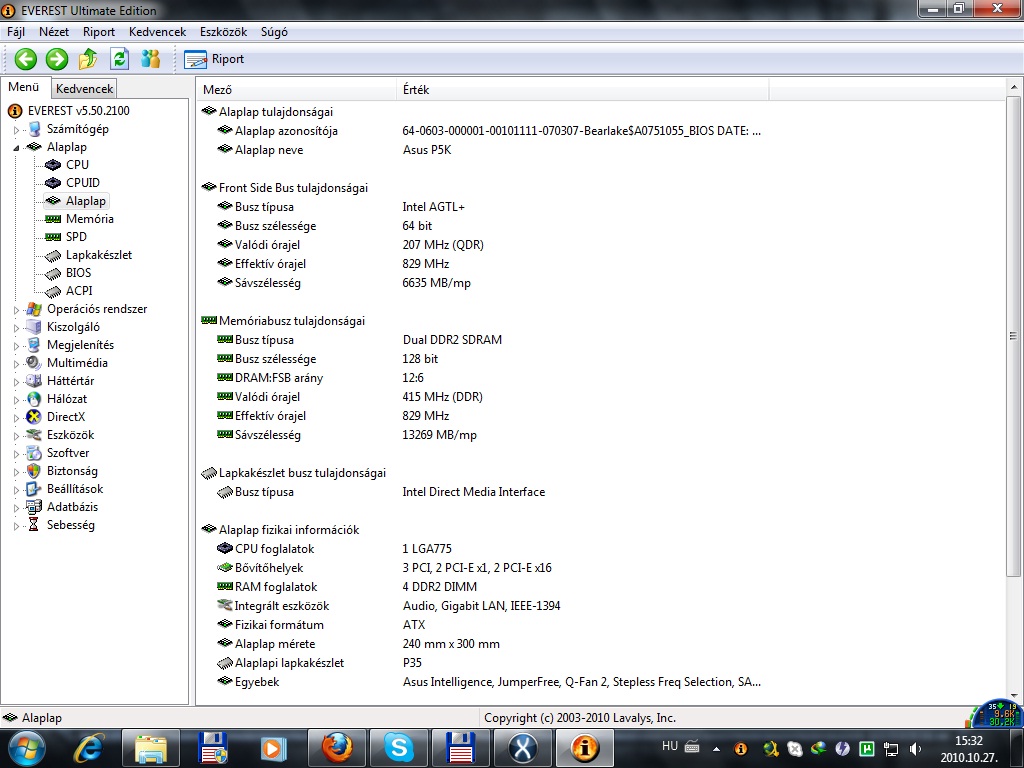This screenshot has width=1024, height=768.
Task: Open the Riport menu in menu bar
Action: pos(99,32)
